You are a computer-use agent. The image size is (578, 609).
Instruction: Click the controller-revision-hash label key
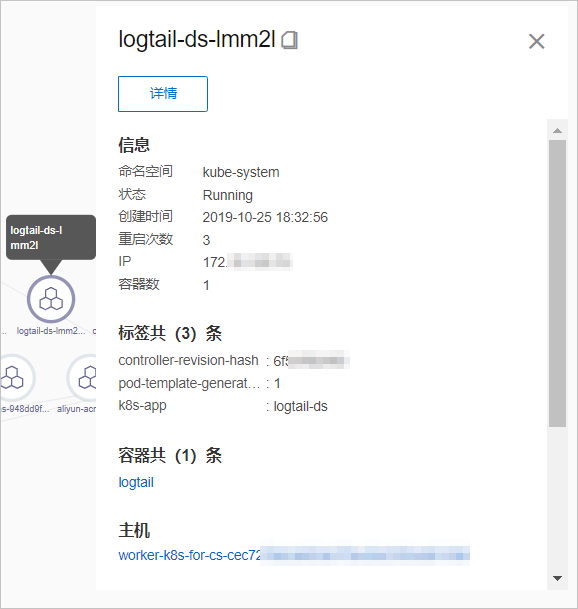[188, 360]
